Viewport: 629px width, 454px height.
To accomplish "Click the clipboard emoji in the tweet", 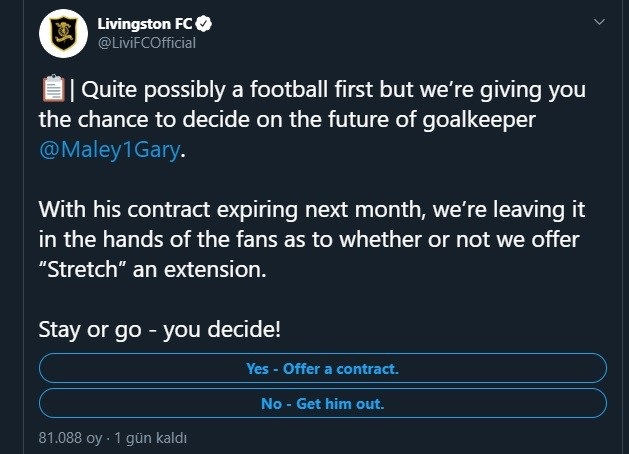I will coord(53,88).
